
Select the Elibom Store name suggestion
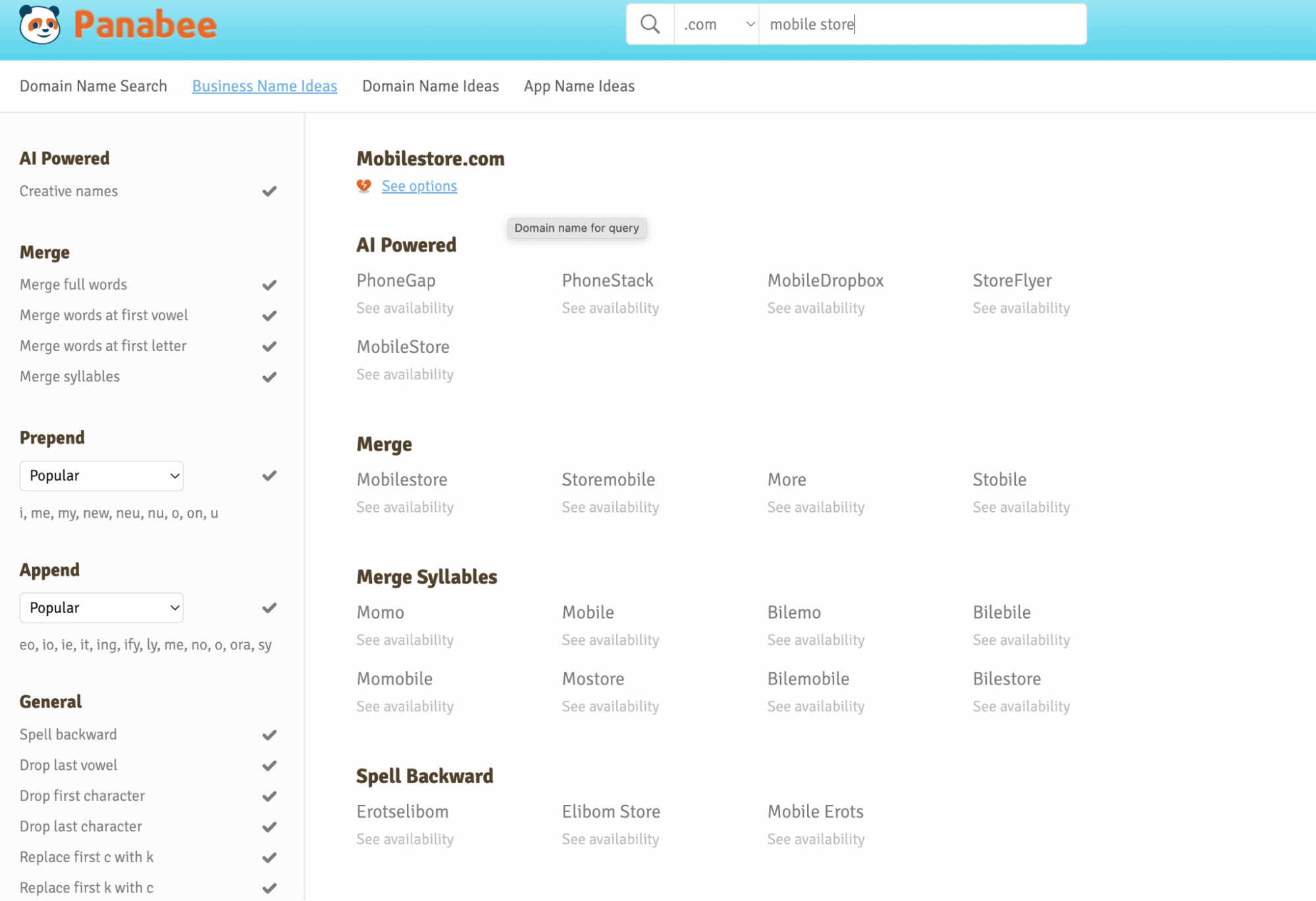click(611, 811)
